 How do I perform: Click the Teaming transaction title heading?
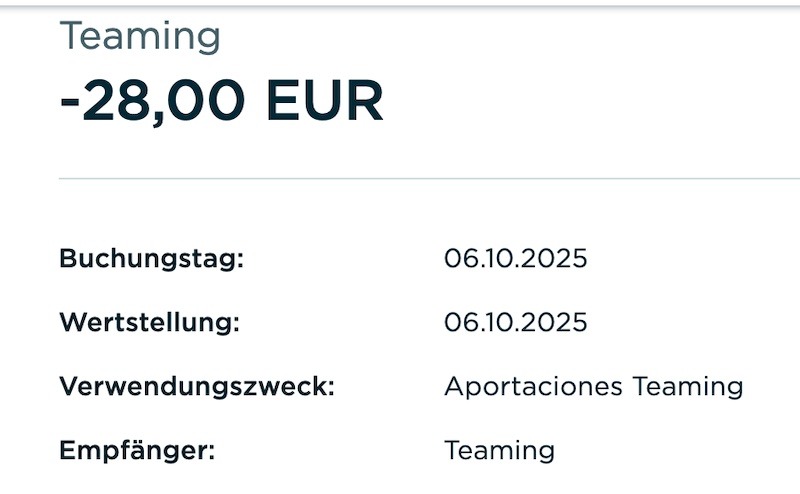click(140, 37)
